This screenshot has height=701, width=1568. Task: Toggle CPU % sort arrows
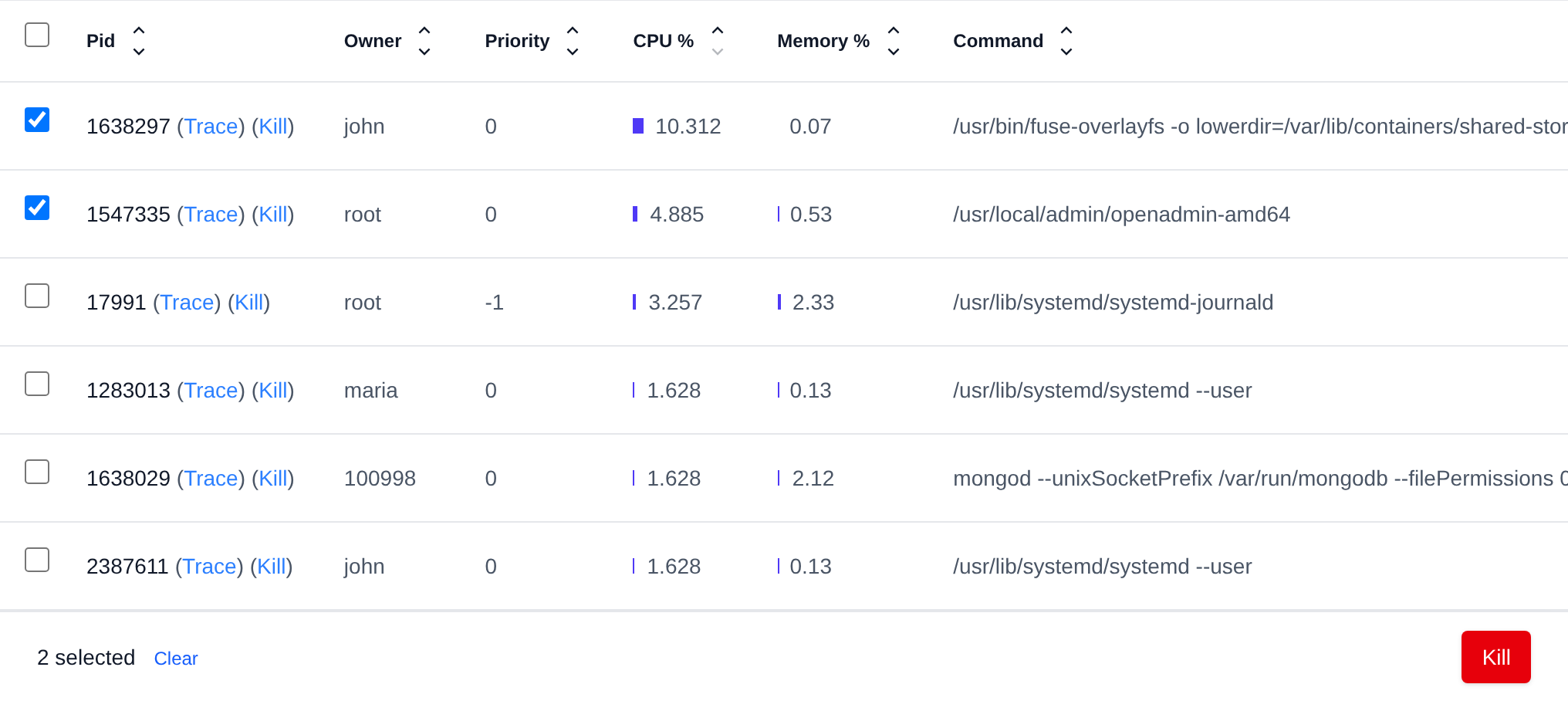718,41
